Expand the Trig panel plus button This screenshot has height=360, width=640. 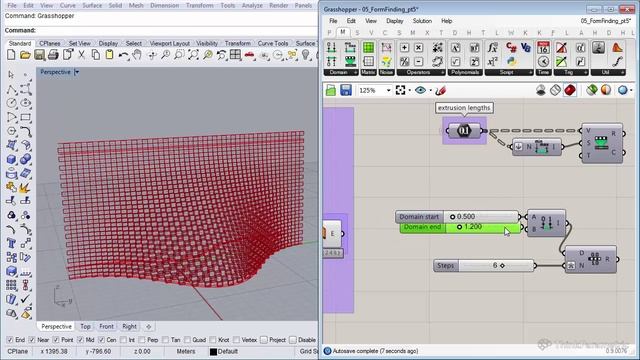[586, 72]
